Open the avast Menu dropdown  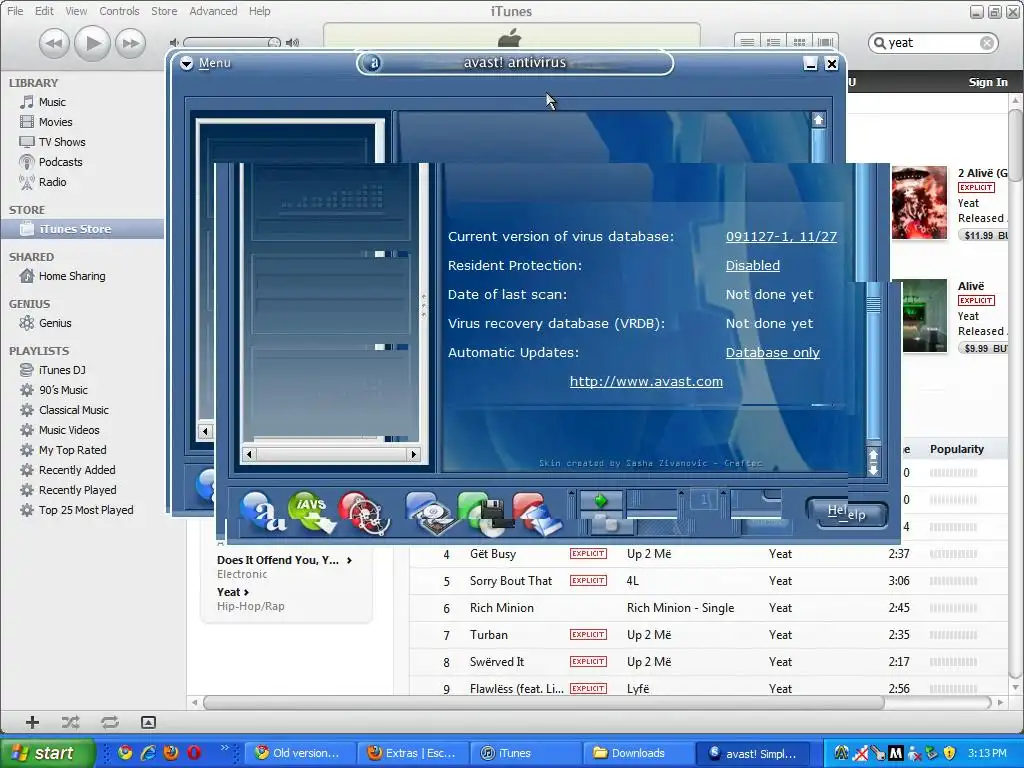(x=206, y=63)
